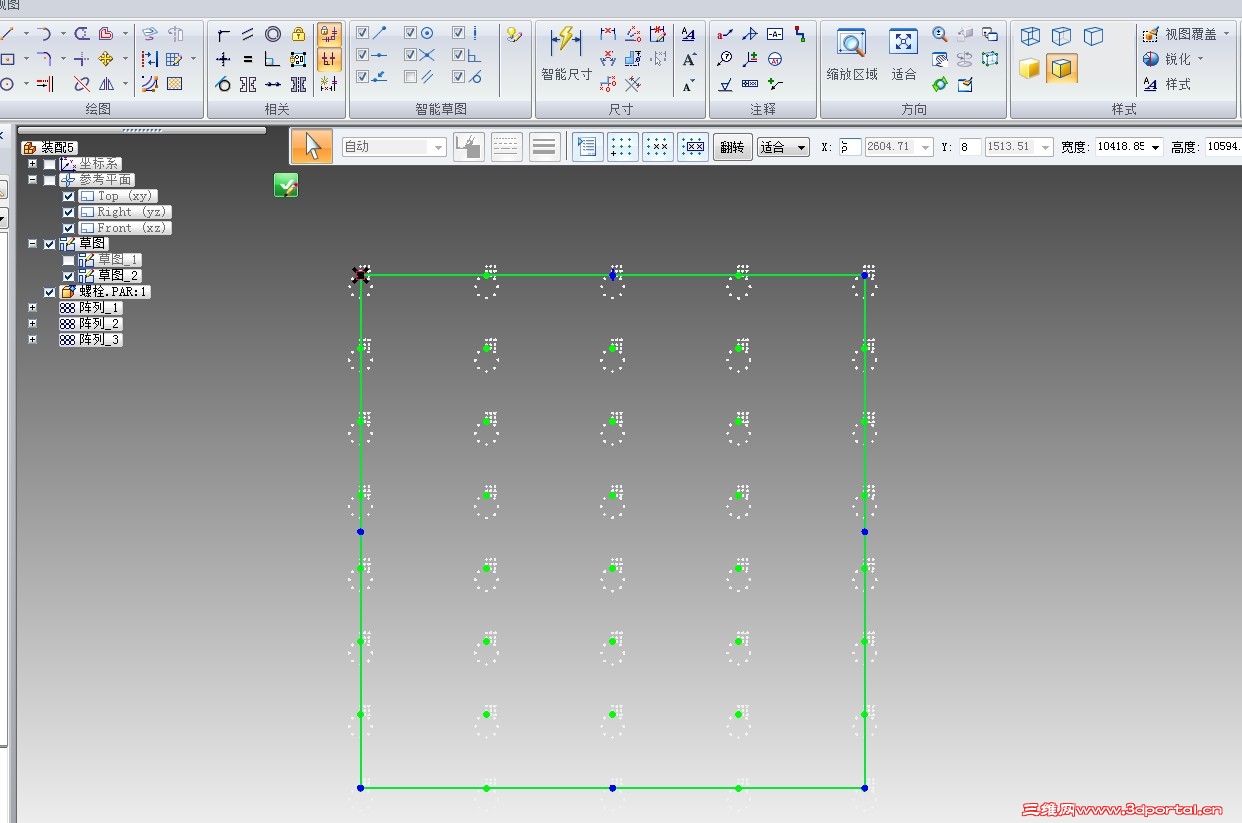Click the 宽度 value input field
The height and width of the screenshot is (823, 1242).
(1122, 147)
